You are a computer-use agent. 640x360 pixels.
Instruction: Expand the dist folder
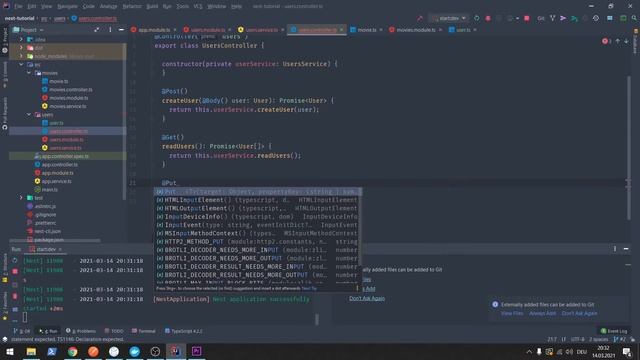click(21, 48)
